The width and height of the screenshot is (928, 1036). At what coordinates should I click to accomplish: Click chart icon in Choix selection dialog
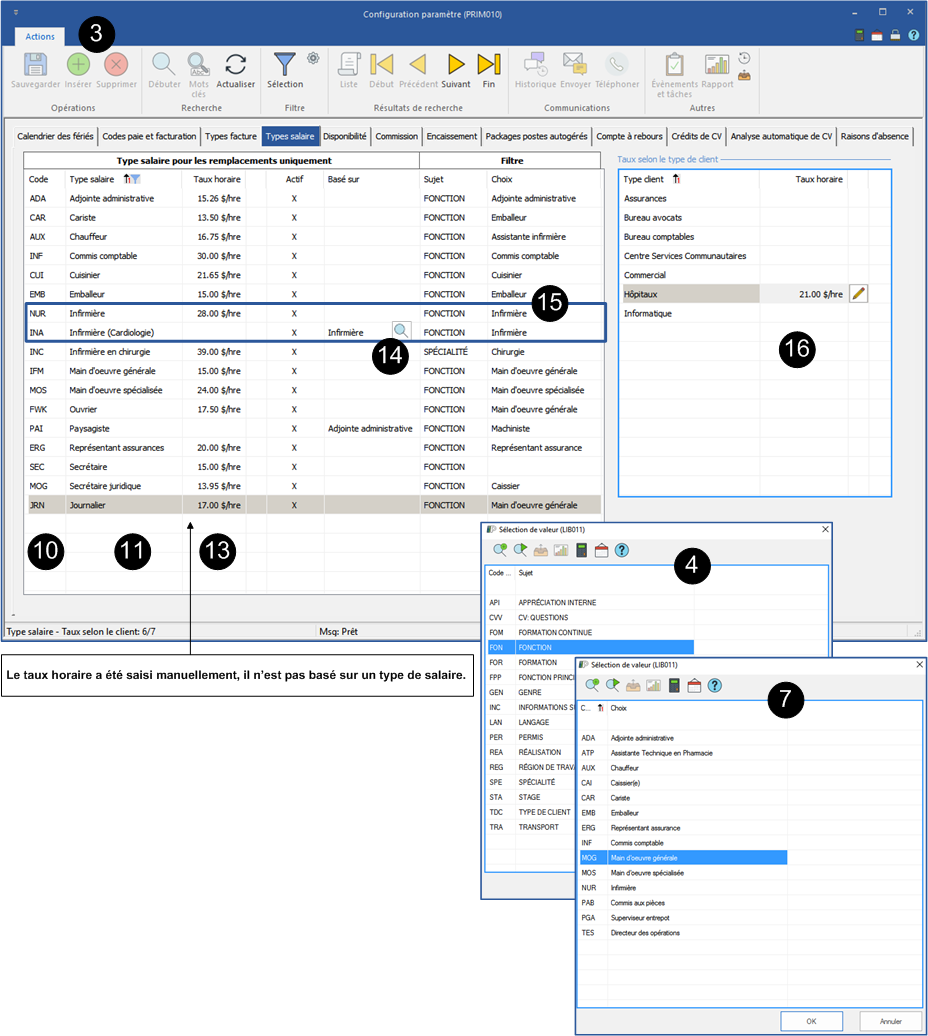point(653,686)
